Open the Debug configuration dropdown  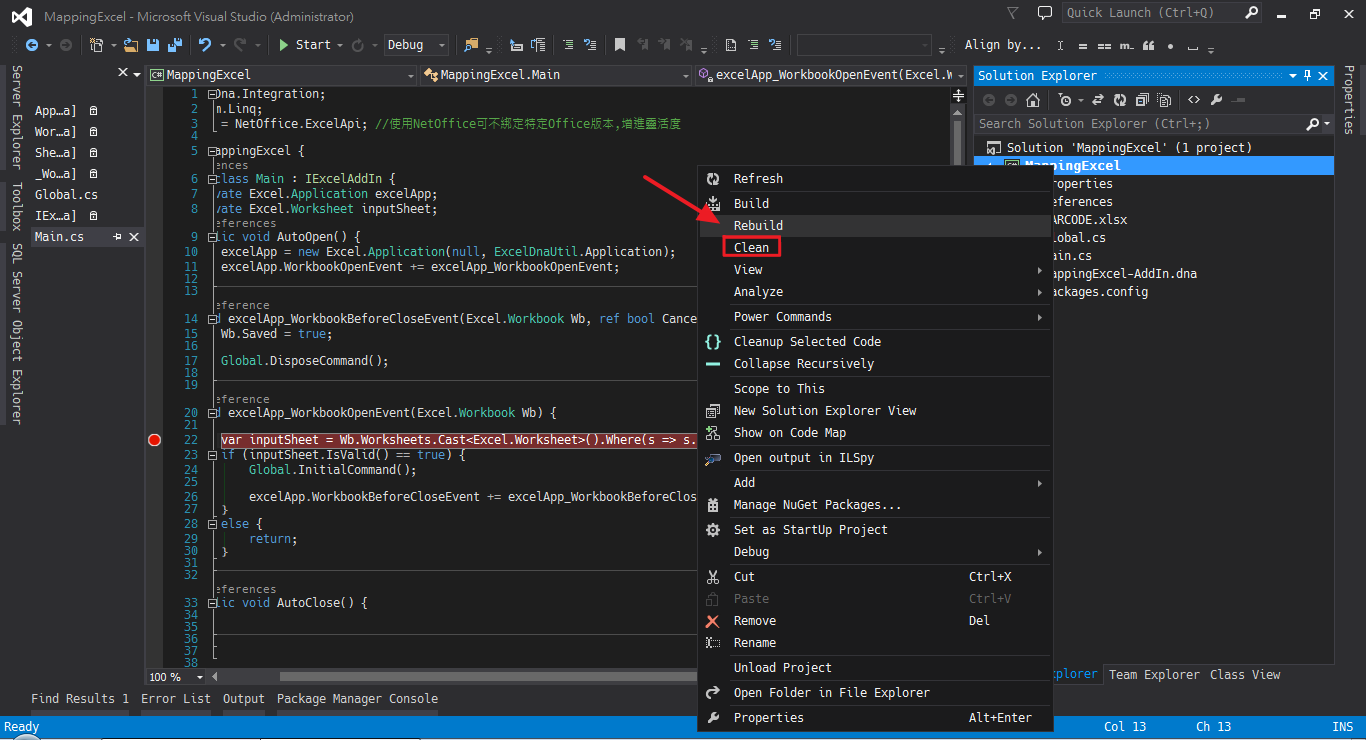coord(441,45)
